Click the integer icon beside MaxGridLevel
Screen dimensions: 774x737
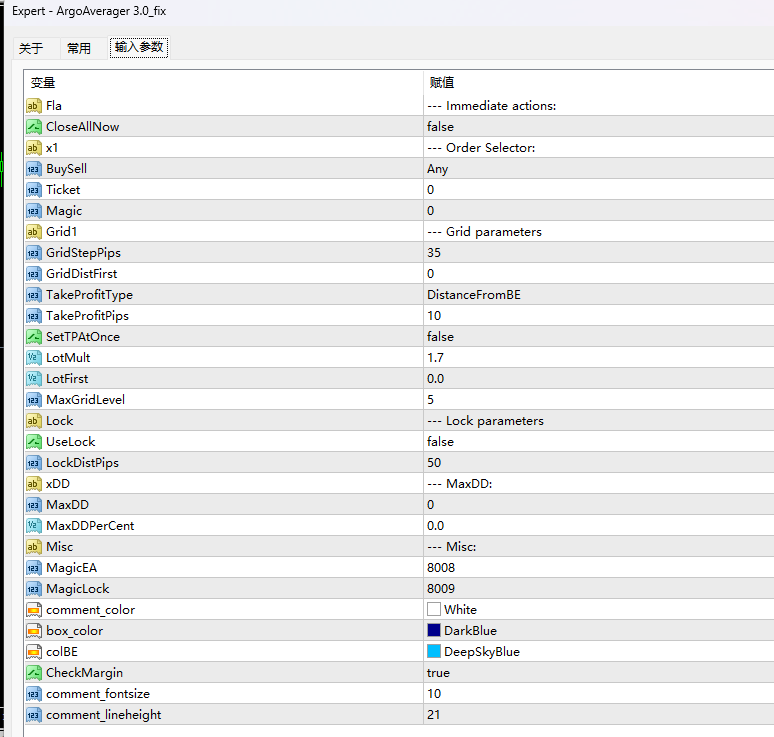(34, 399)
